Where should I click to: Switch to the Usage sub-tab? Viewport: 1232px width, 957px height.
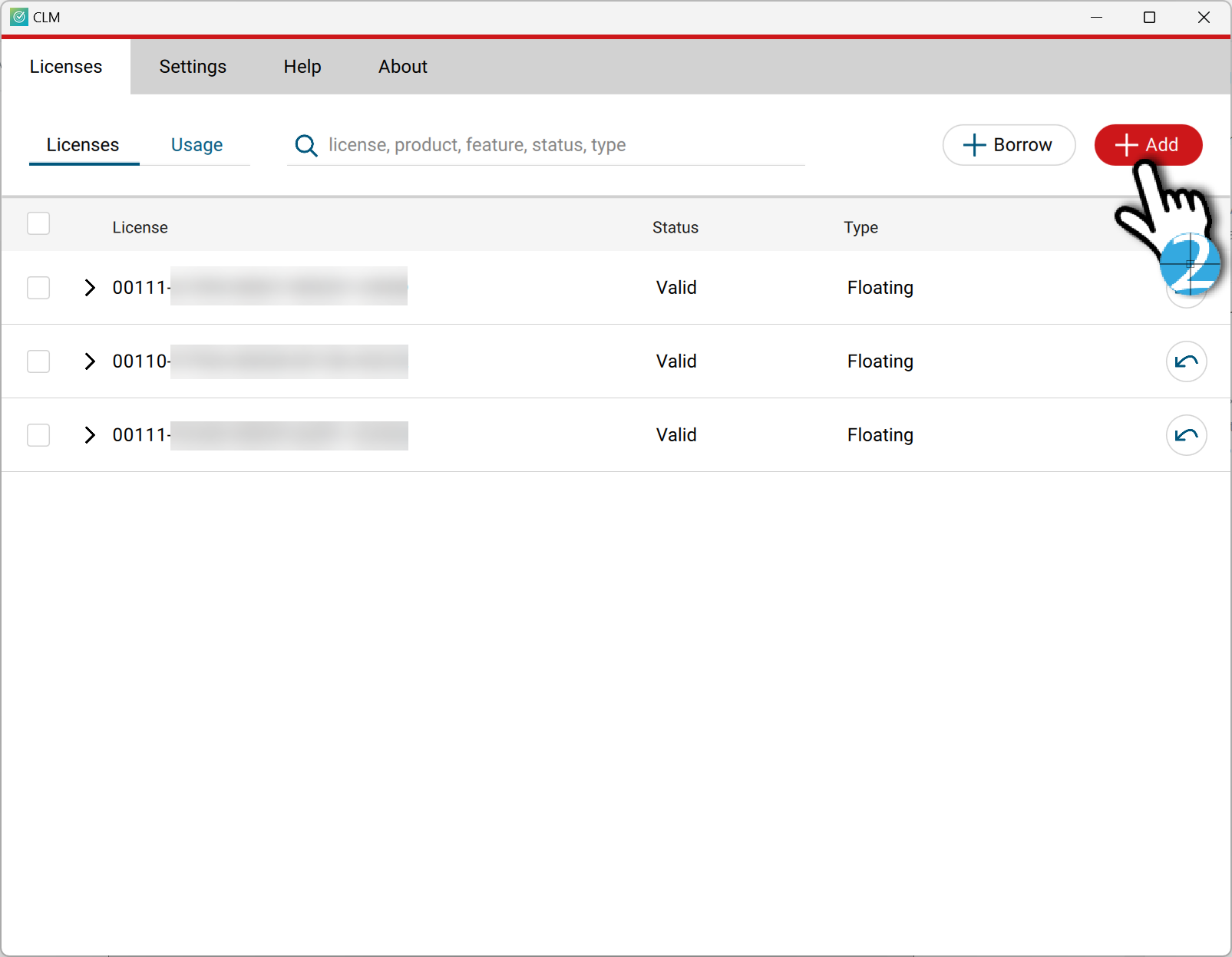pos(197,145)
